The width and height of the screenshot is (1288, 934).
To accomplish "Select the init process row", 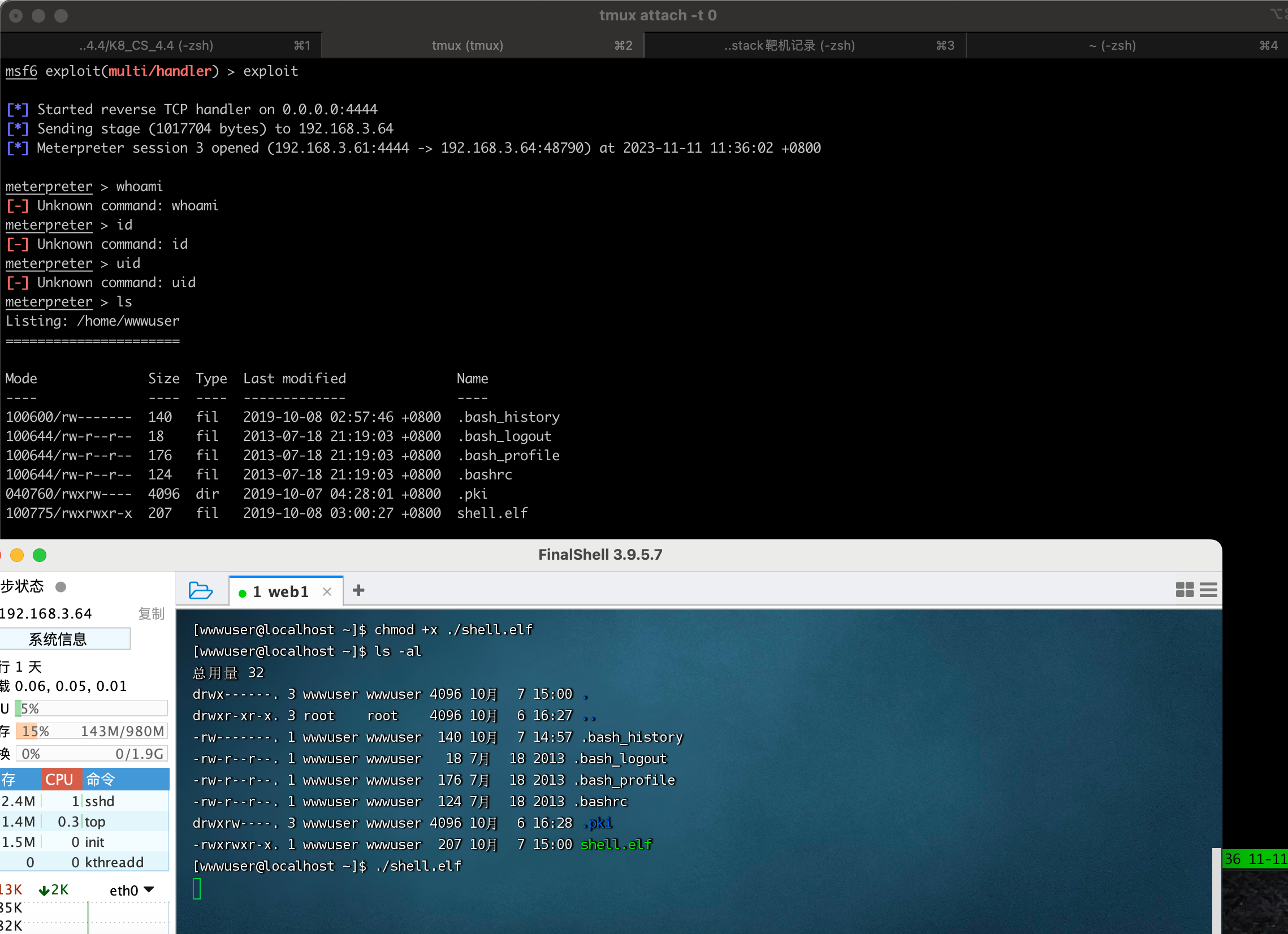I will [85, 841].
